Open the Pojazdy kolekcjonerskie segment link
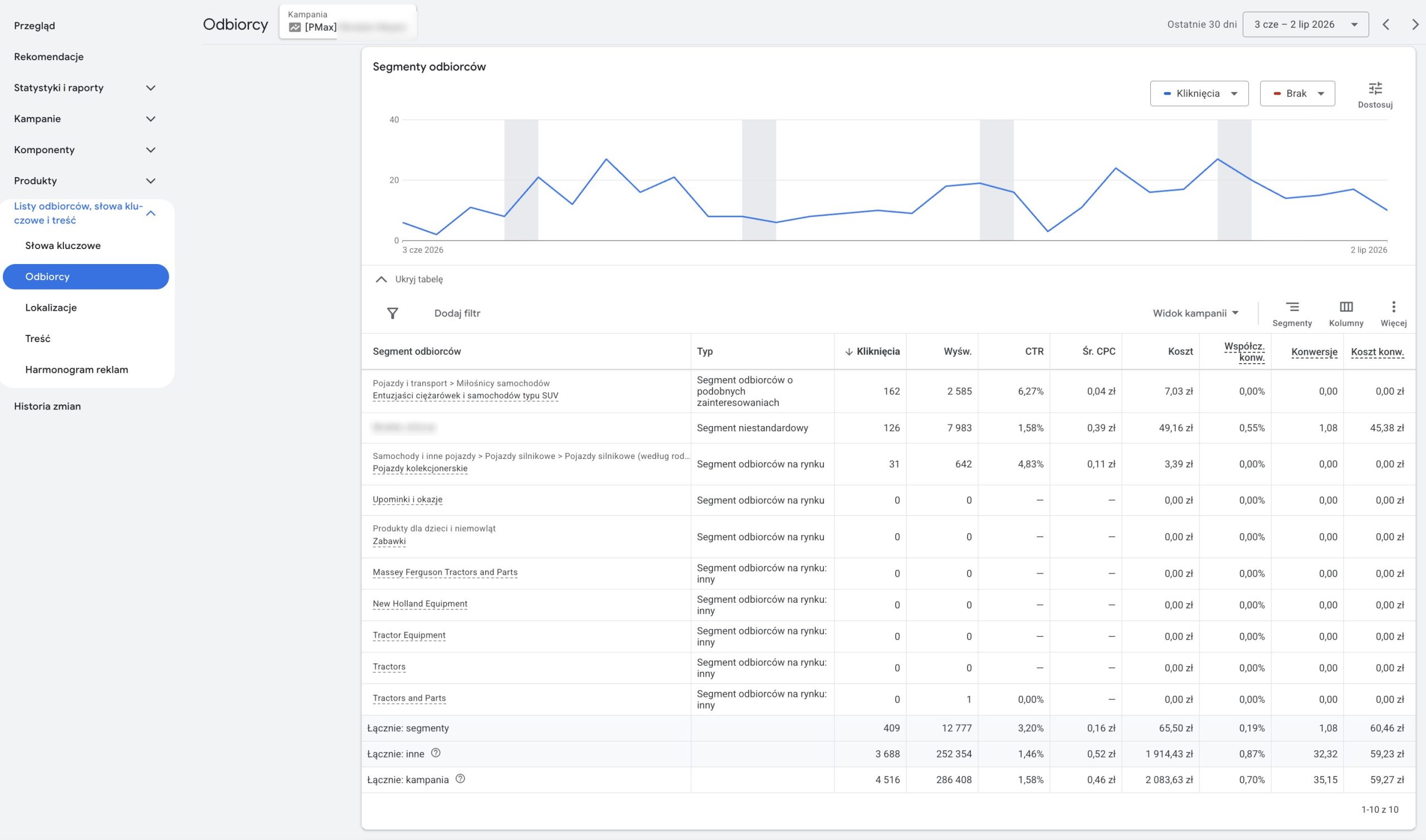The image size is (1426, 840). (420, 468)
